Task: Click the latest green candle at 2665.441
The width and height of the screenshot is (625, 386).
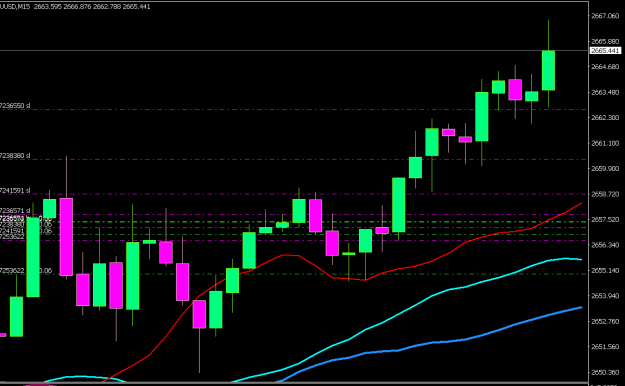Action: (x=548, y=70)
